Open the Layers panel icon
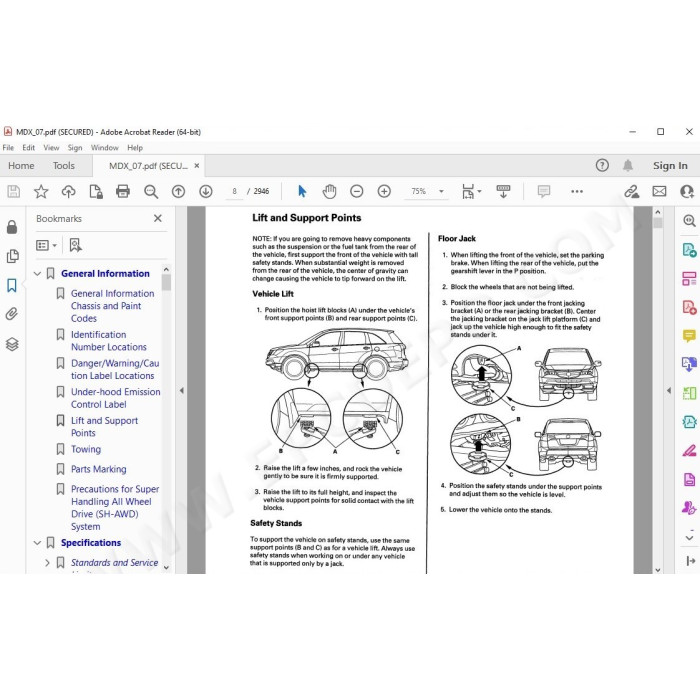This screenshot has width=700, height=700. click(12, 344)
